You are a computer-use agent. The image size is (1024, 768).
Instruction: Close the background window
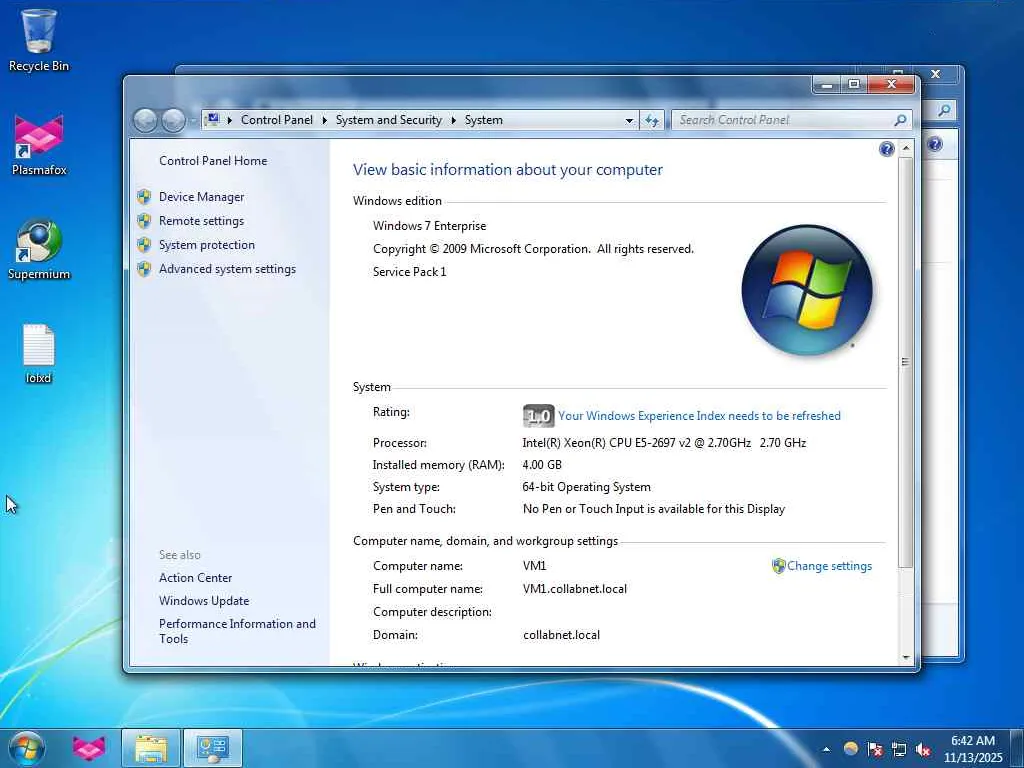(935, 74)
